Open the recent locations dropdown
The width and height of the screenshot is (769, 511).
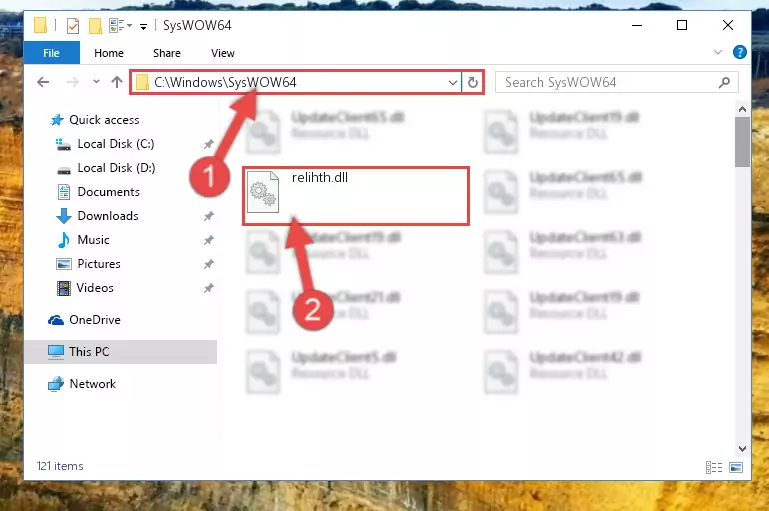pos(96,82)
